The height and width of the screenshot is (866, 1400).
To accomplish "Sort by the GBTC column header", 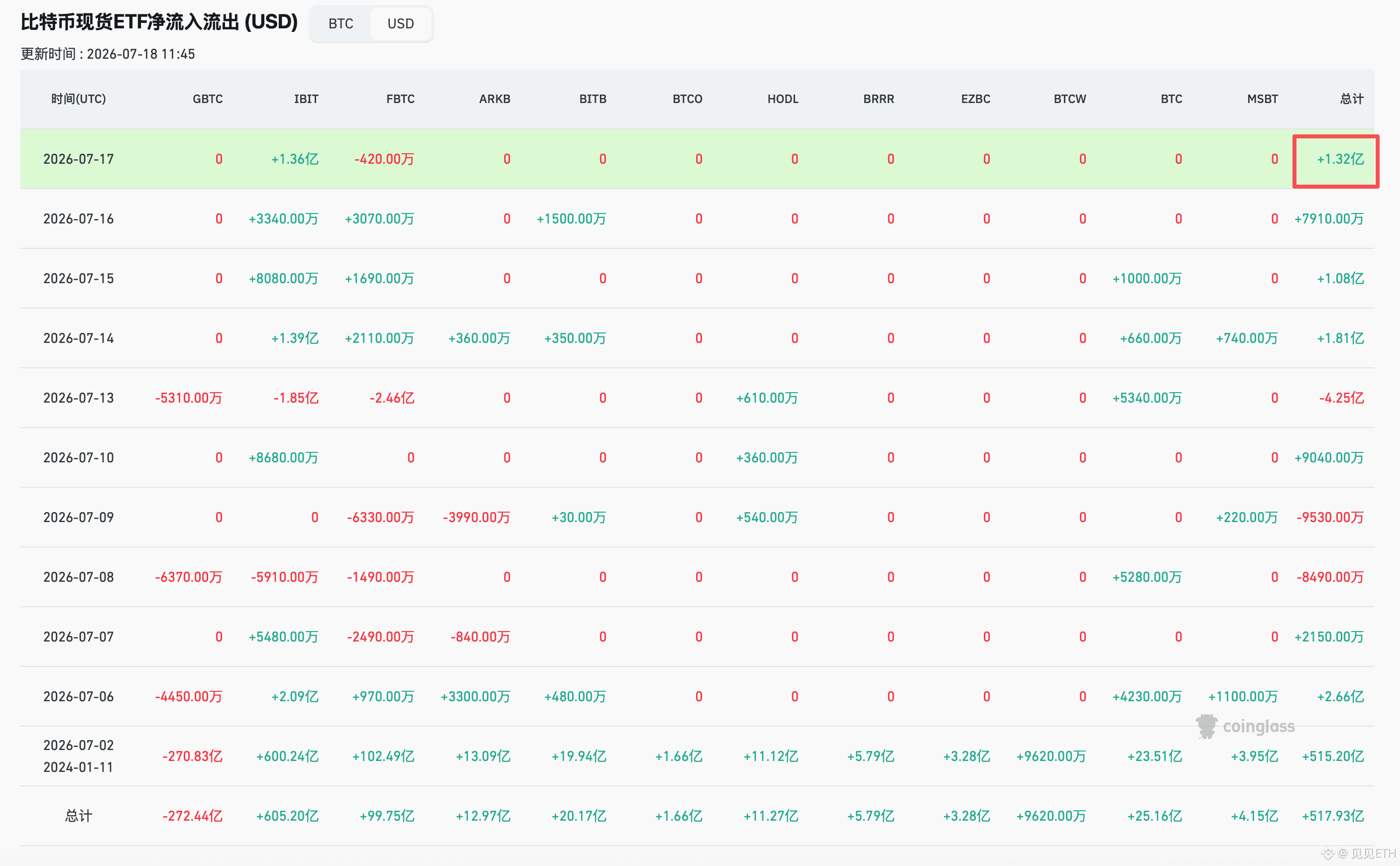I will pyautogui.click(x=208, y=99).
